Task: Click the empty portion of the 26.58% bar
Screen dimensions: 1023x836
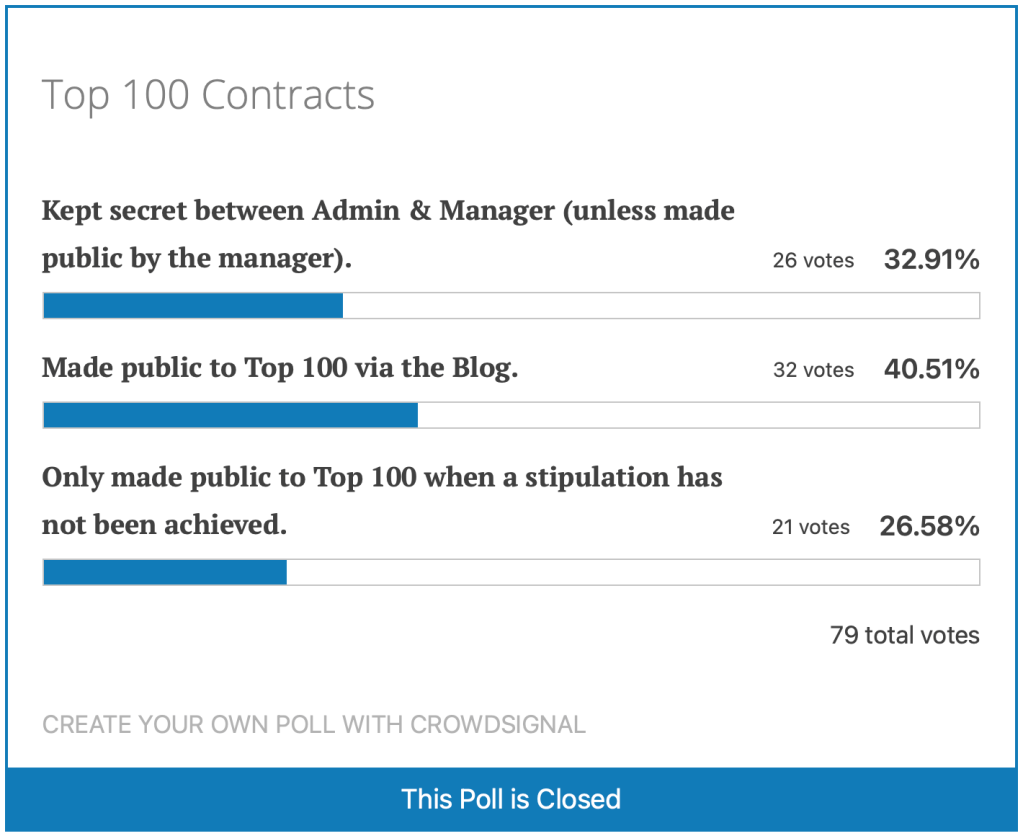Action: click(x=632, y=572)
